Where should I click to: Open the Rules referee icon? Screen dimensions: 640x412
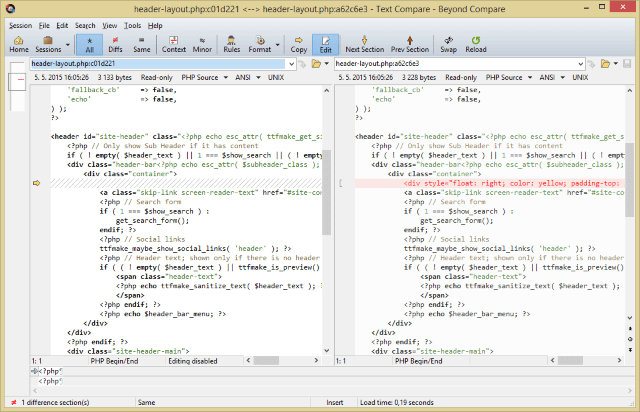click(x=231, y=43)
